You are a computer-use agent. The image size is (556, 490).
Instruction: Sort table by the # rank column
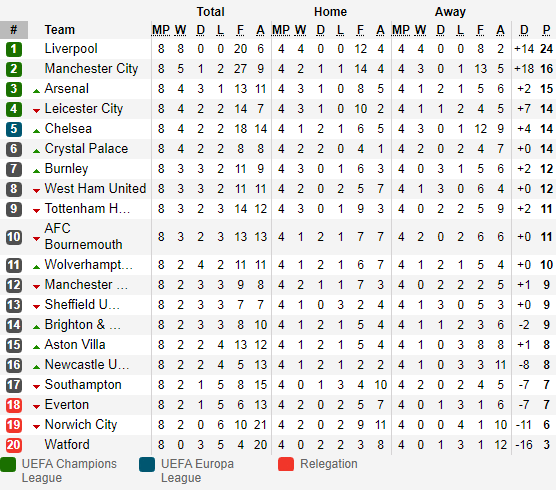(14, 30)
